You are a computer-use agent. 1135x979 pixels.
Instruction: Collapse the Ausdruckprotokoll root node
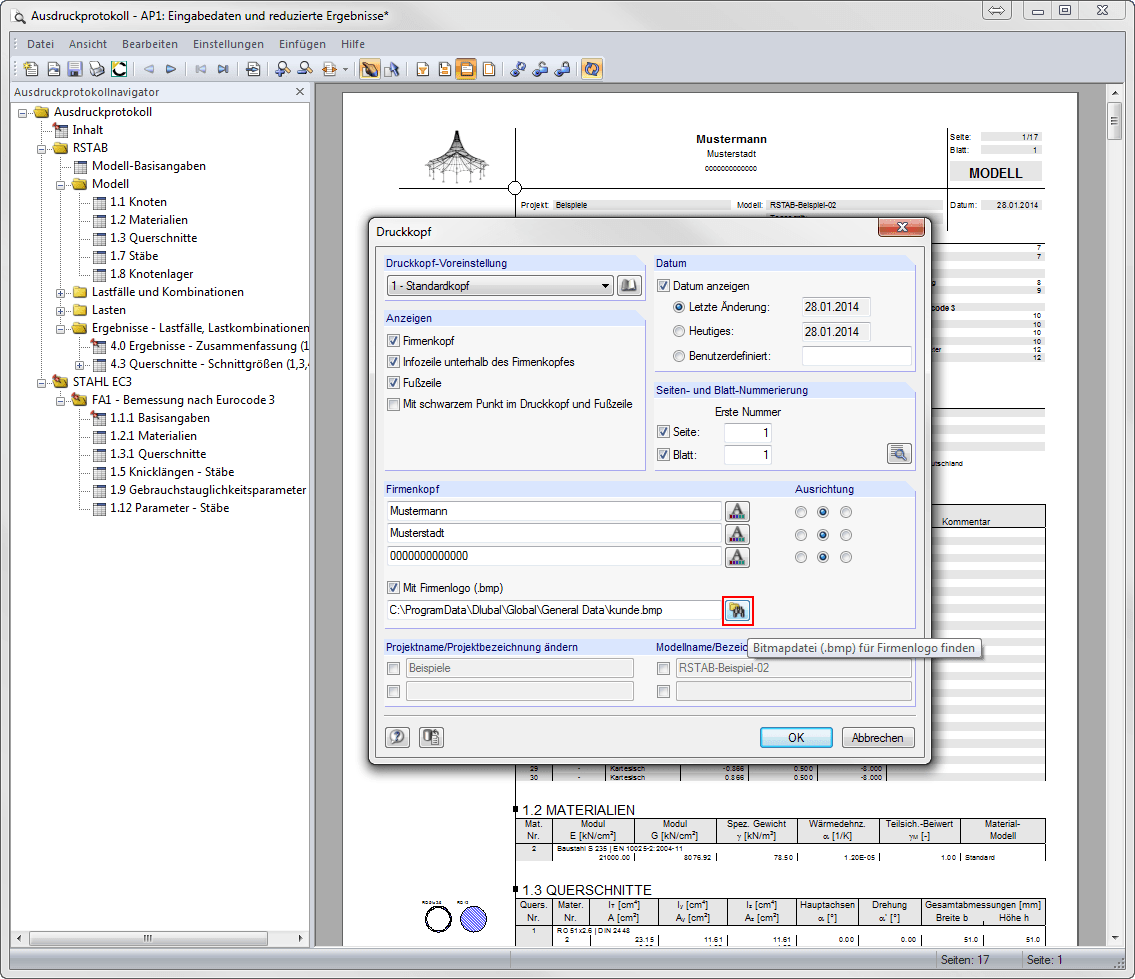click(x=22, y=113)
